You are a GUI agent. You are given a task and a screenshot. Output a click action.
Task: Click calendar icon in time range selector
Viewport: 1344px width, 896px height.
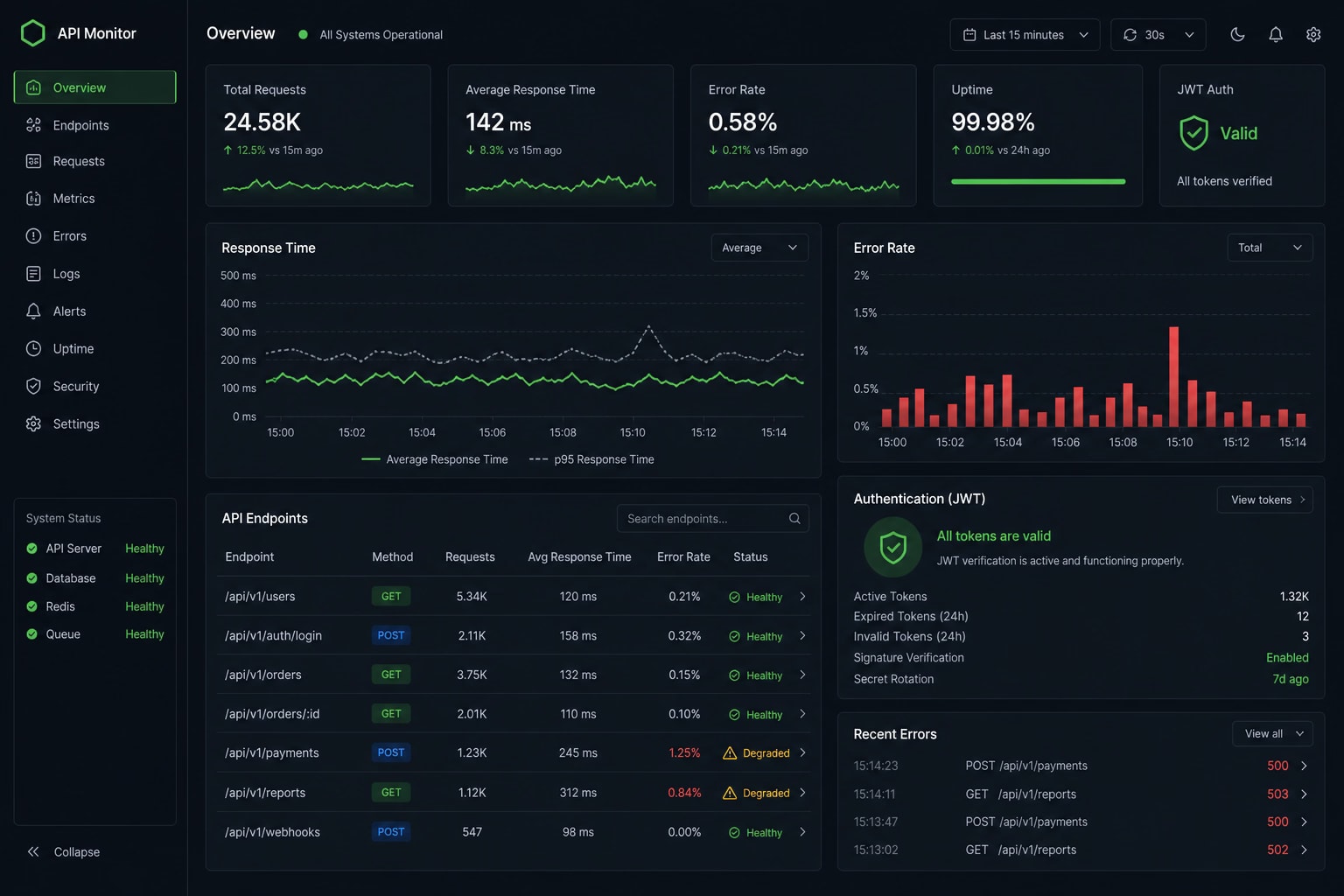pyautogui.click(x=969, y=35)
